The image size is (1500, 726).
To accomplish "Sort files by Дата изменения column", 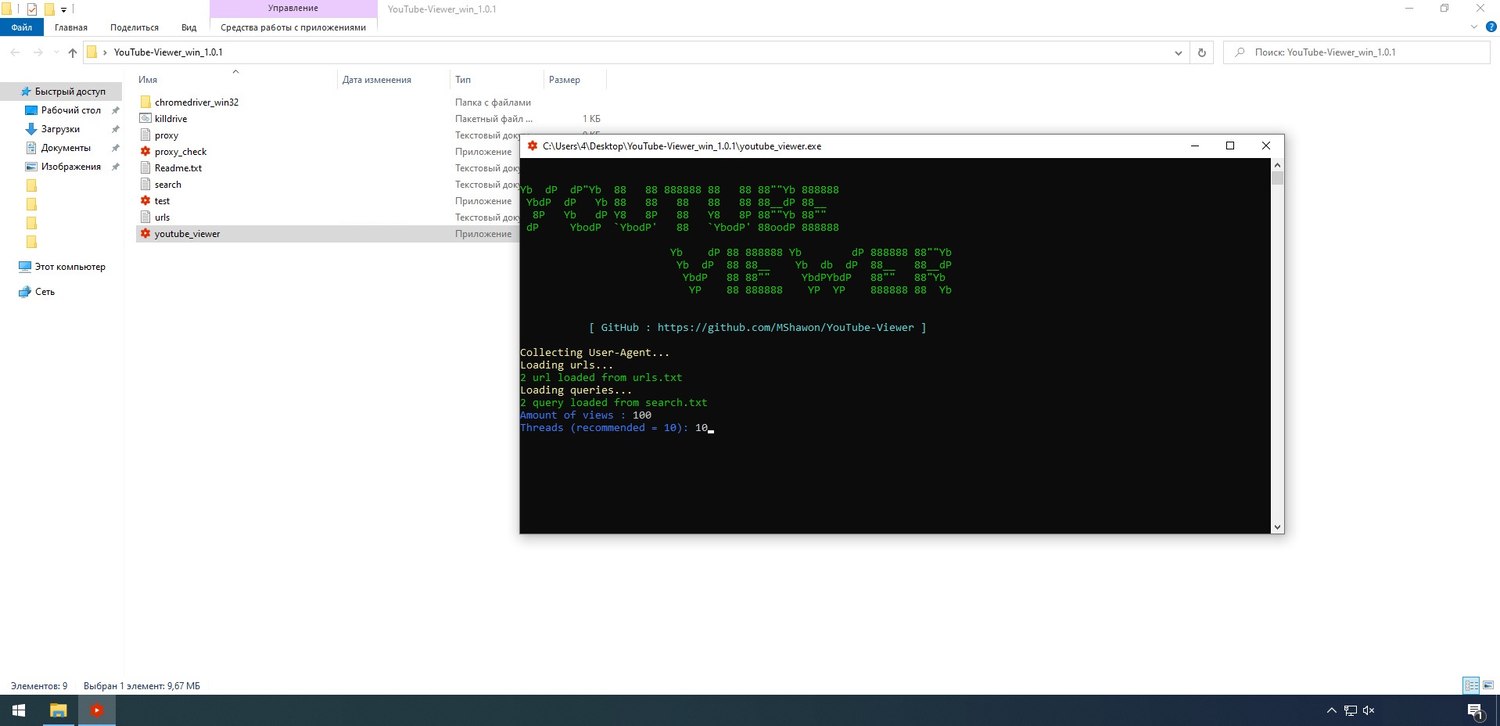I will tap(376, 79).
